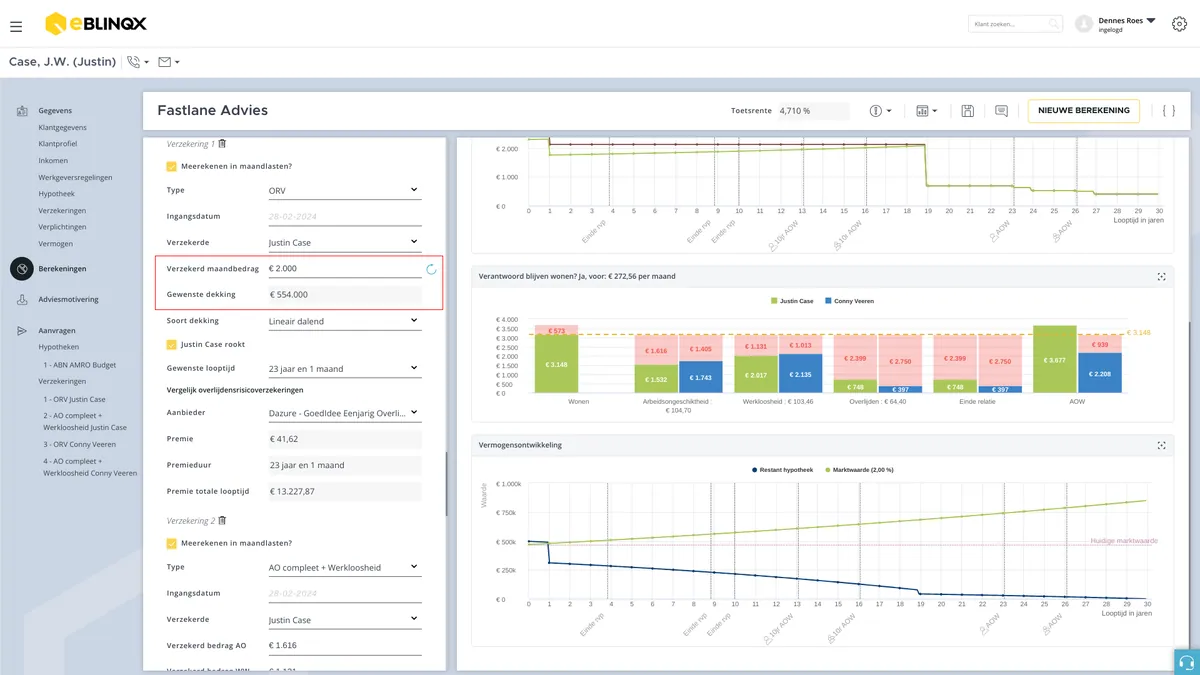
Task: Open 1 - ABN AMRO Budget link
Action: pyautogui.click(x=79, y=366)
